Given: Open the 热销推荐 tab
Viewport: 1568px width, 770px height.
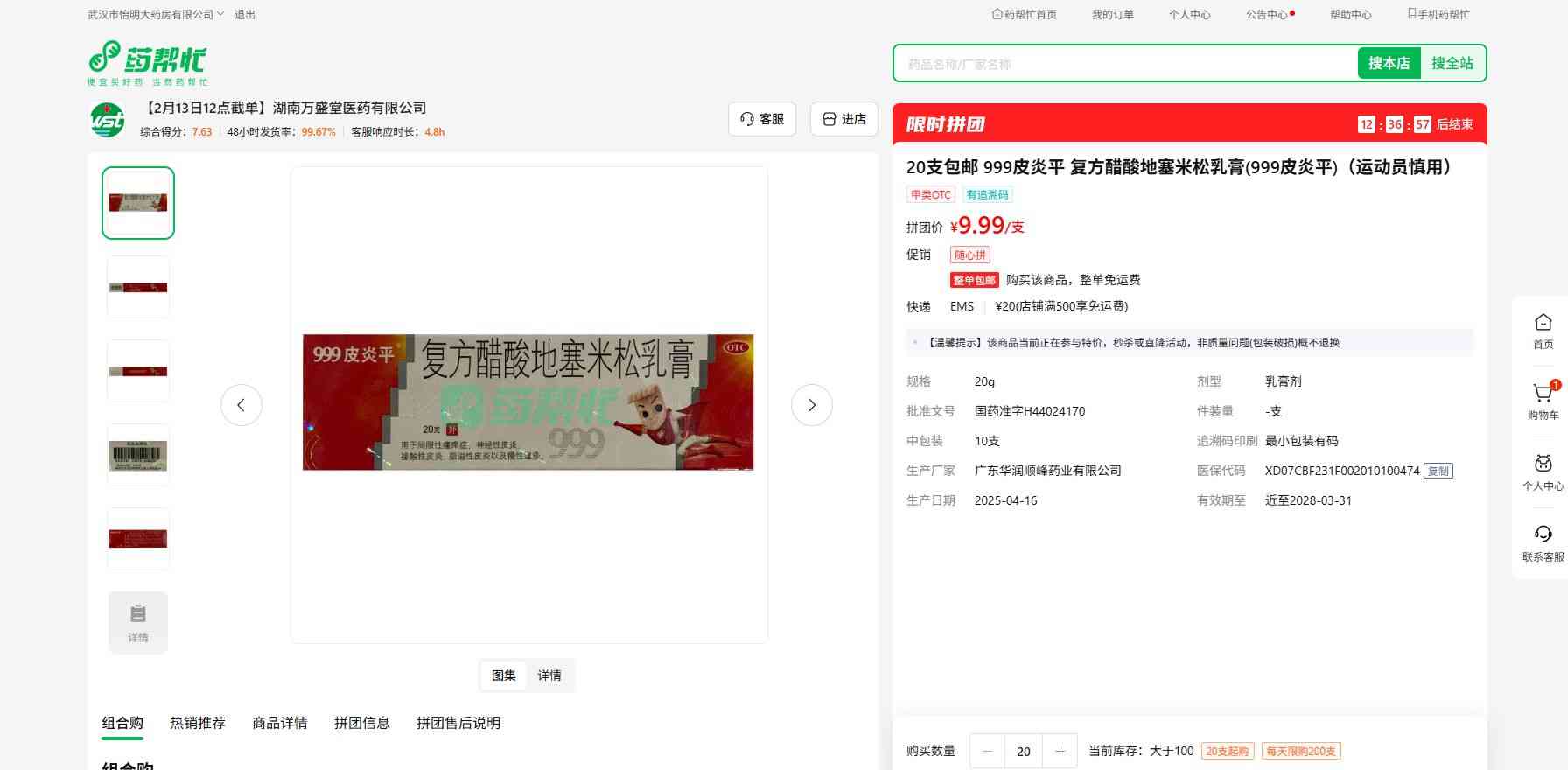Looking at the screenshot, I should (x=198, y=723).
